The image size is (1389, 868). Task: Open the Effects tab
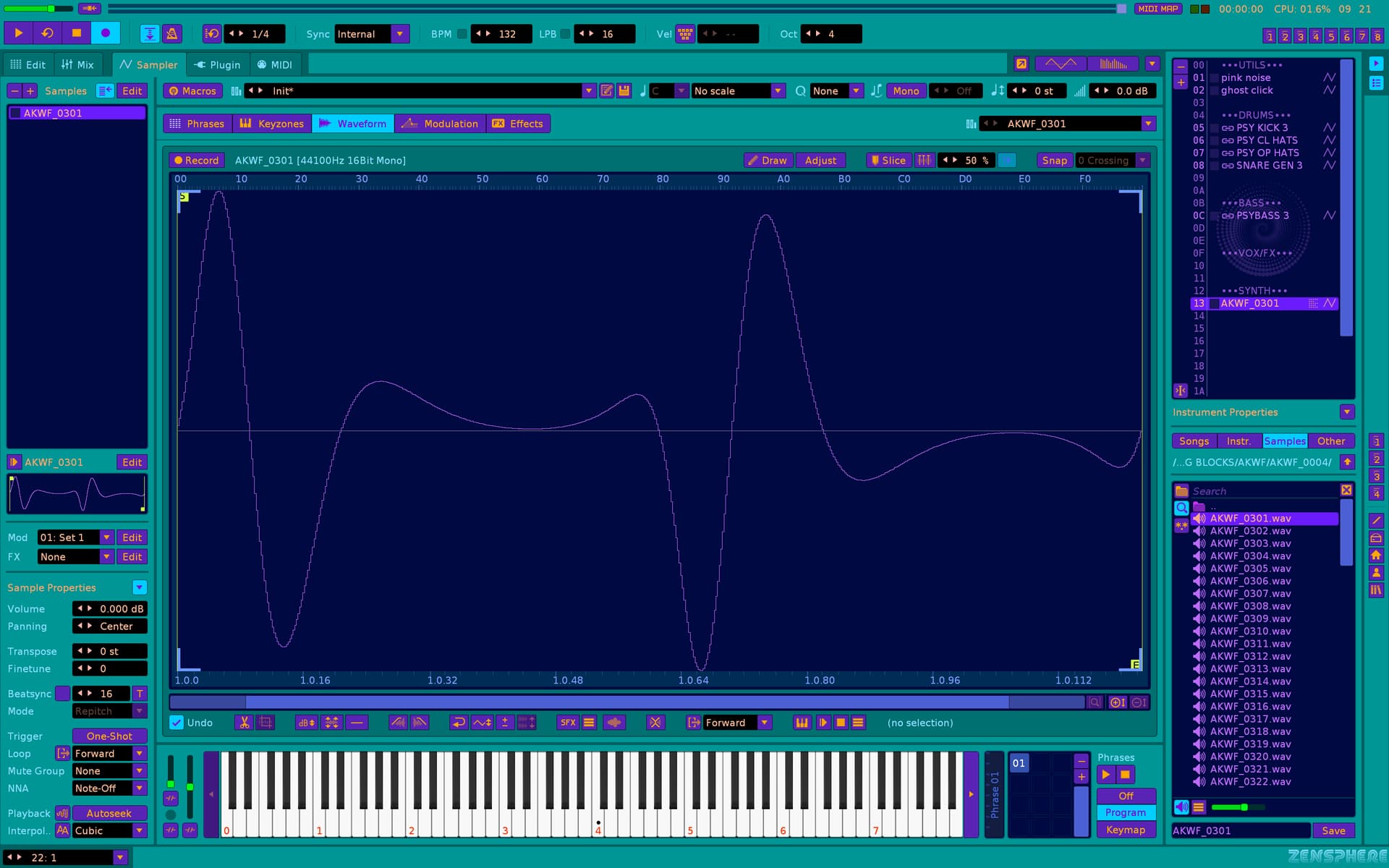tap(518, 124)
